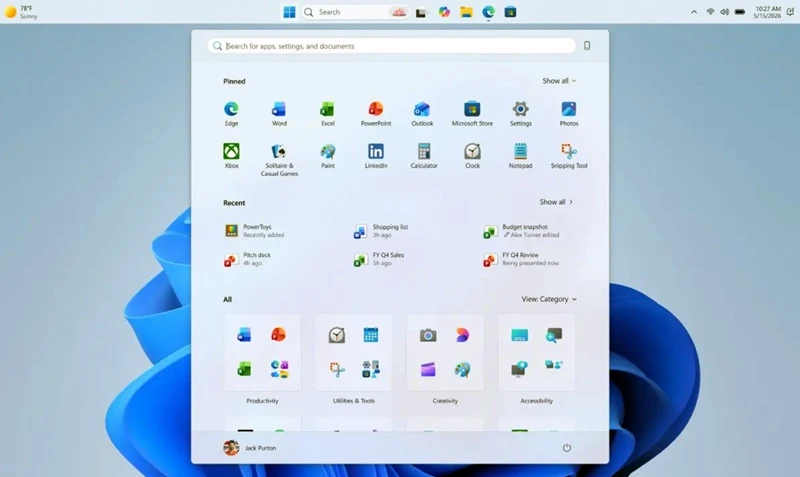Launch the Photos app
800x477 pixels.
[x=569, y=113]
